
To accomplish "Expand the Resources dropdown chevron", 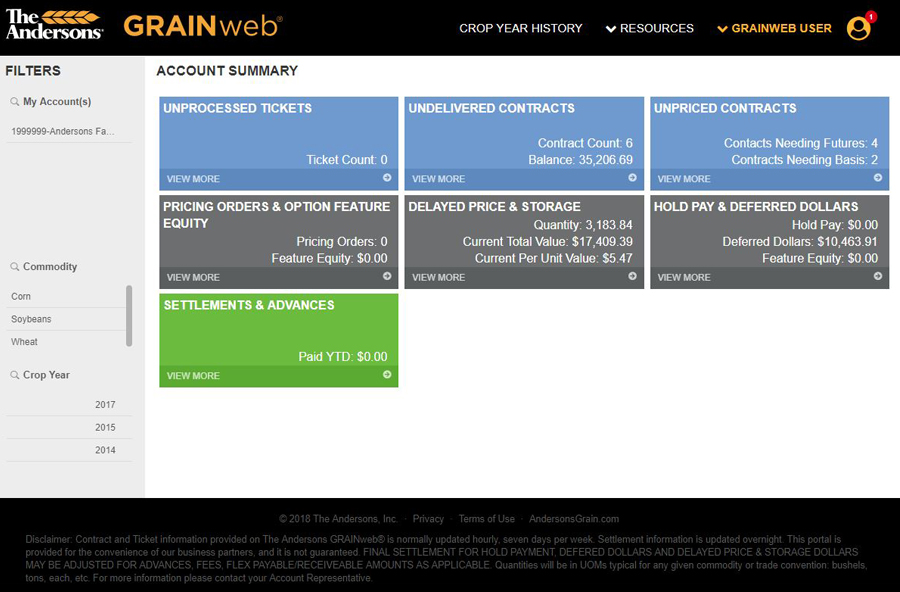I will 611,29.
